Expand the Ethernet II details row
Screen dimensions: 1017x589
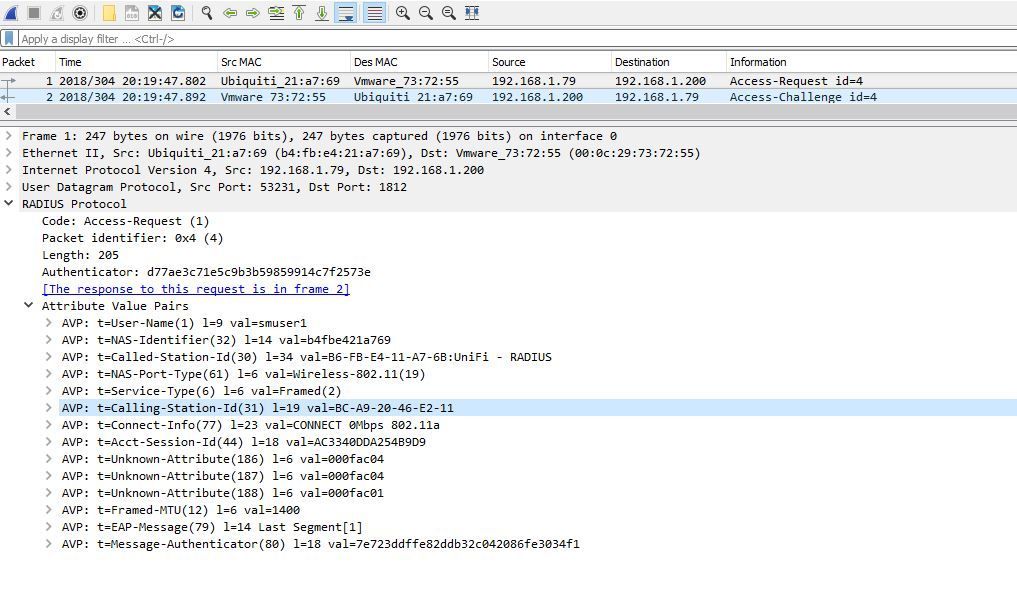10,153
